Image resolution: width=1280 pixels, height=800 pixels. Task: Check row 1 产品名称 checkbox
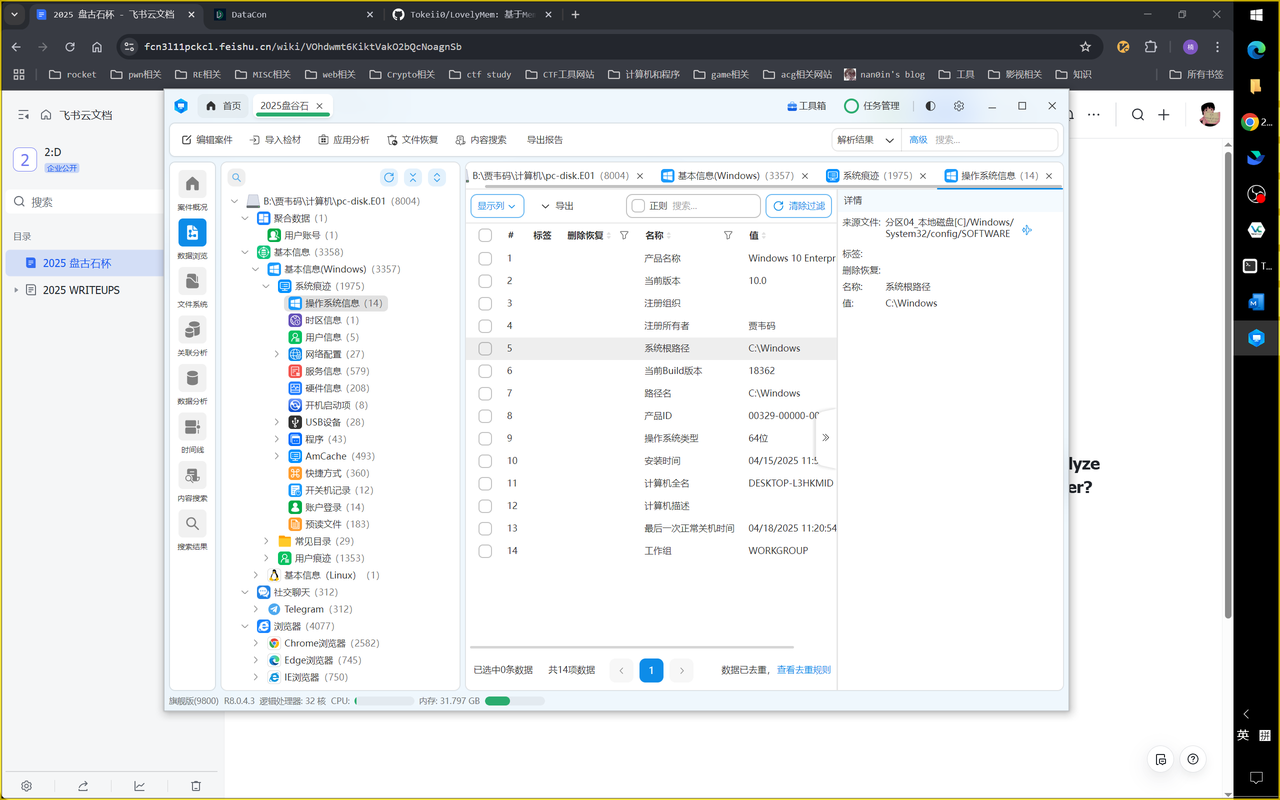[485, 258]
